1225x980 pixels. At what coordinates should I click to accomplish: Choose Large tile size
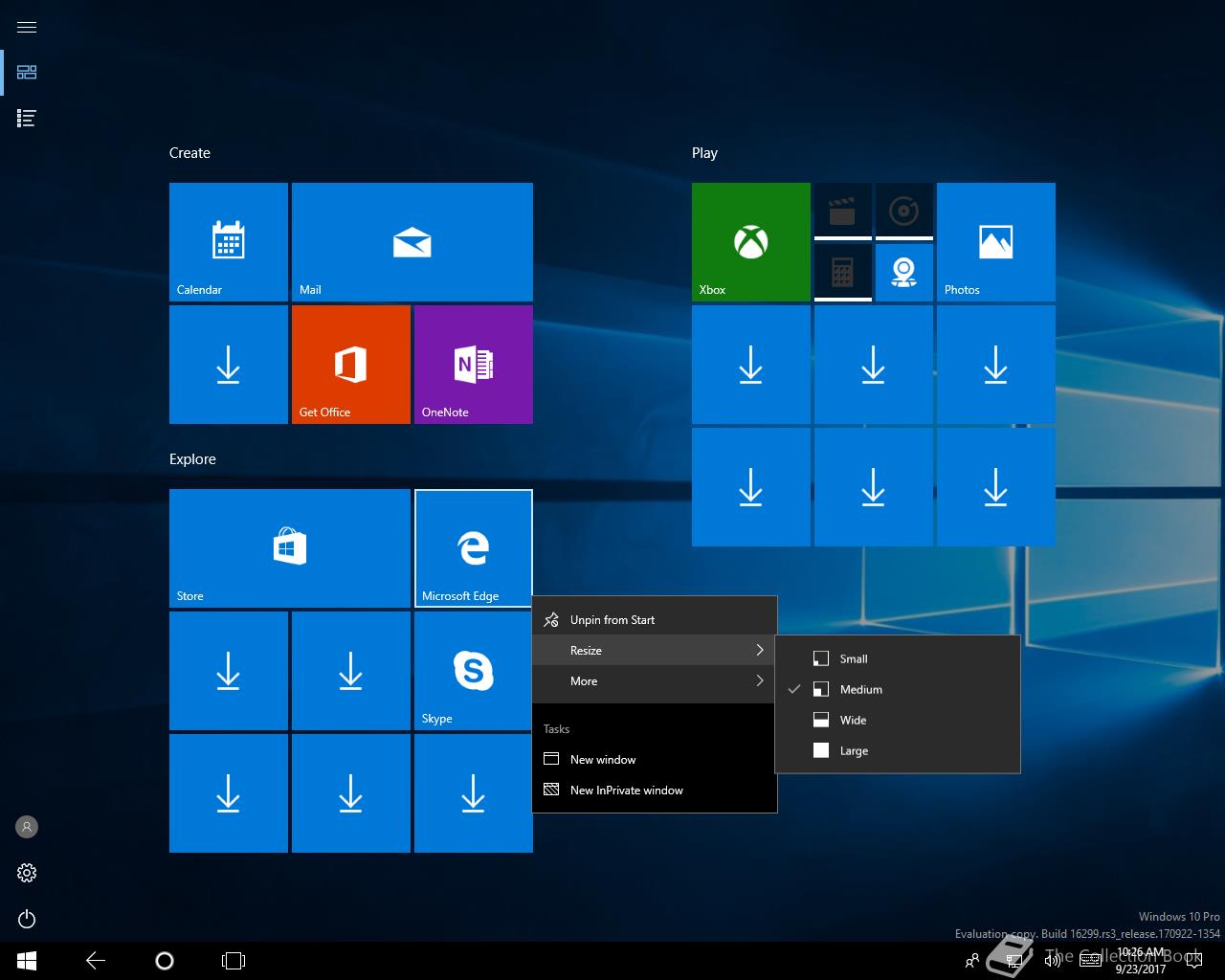[898, 750]
